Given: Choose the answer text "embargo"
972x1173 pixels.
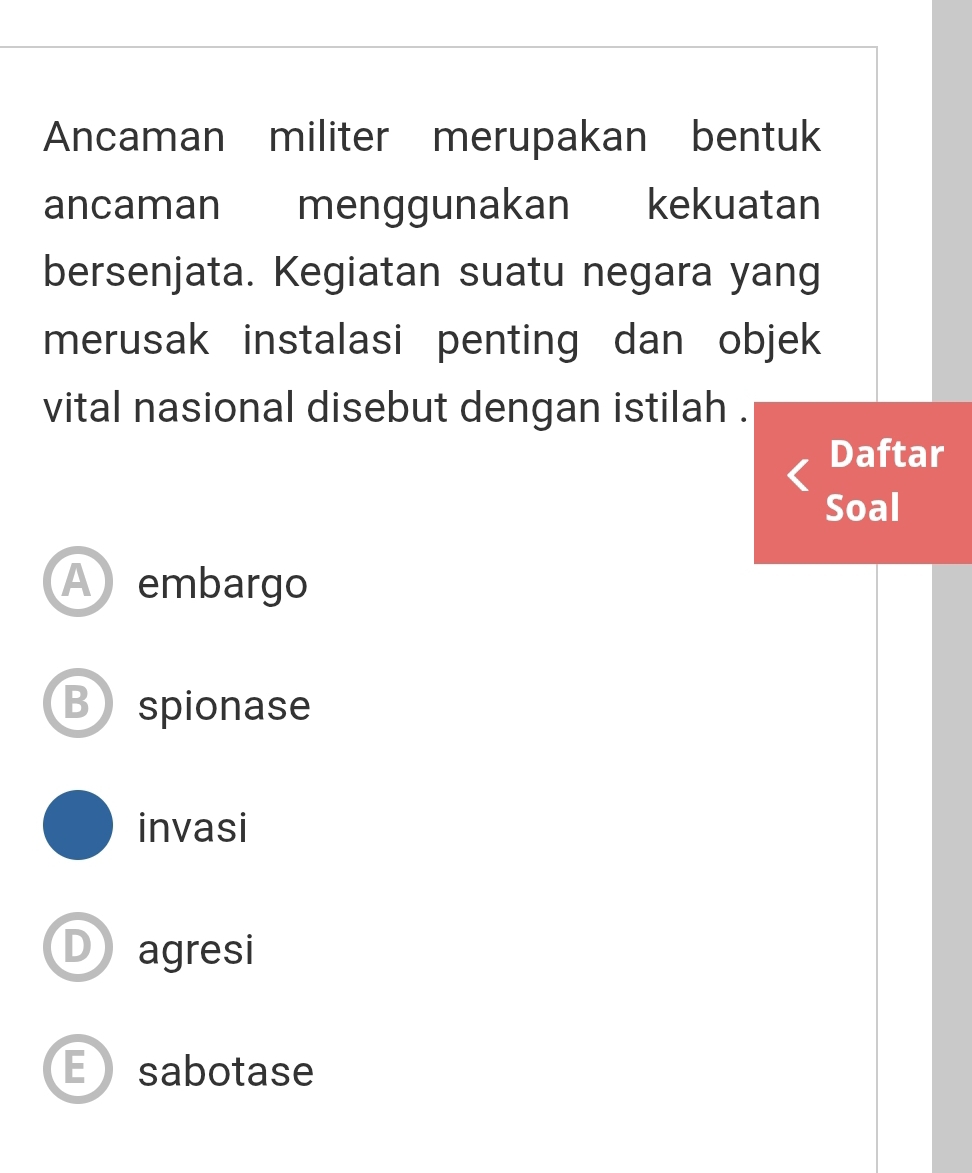Looking at the screenshot, I should [x=223, y=584].
